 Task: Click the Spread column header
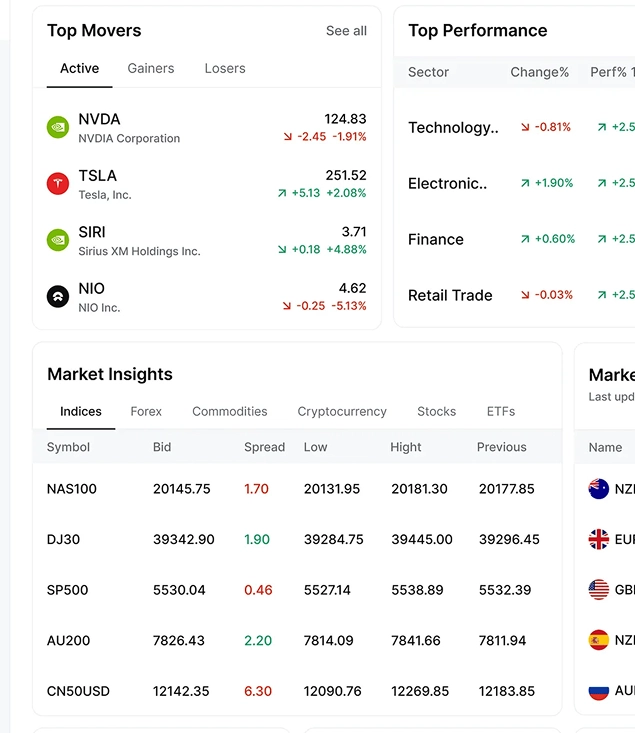click(x=264, y=447)
